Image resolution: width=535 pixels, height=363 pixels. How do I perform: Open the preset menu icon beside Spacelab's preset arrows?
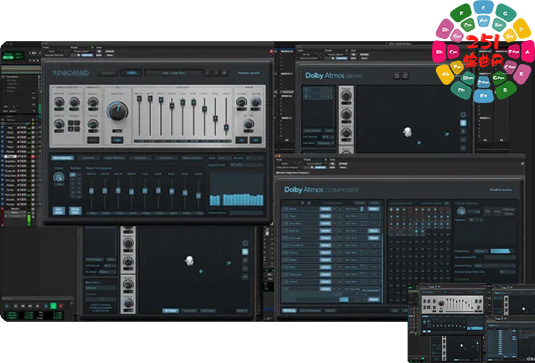[x=225, y=73]
